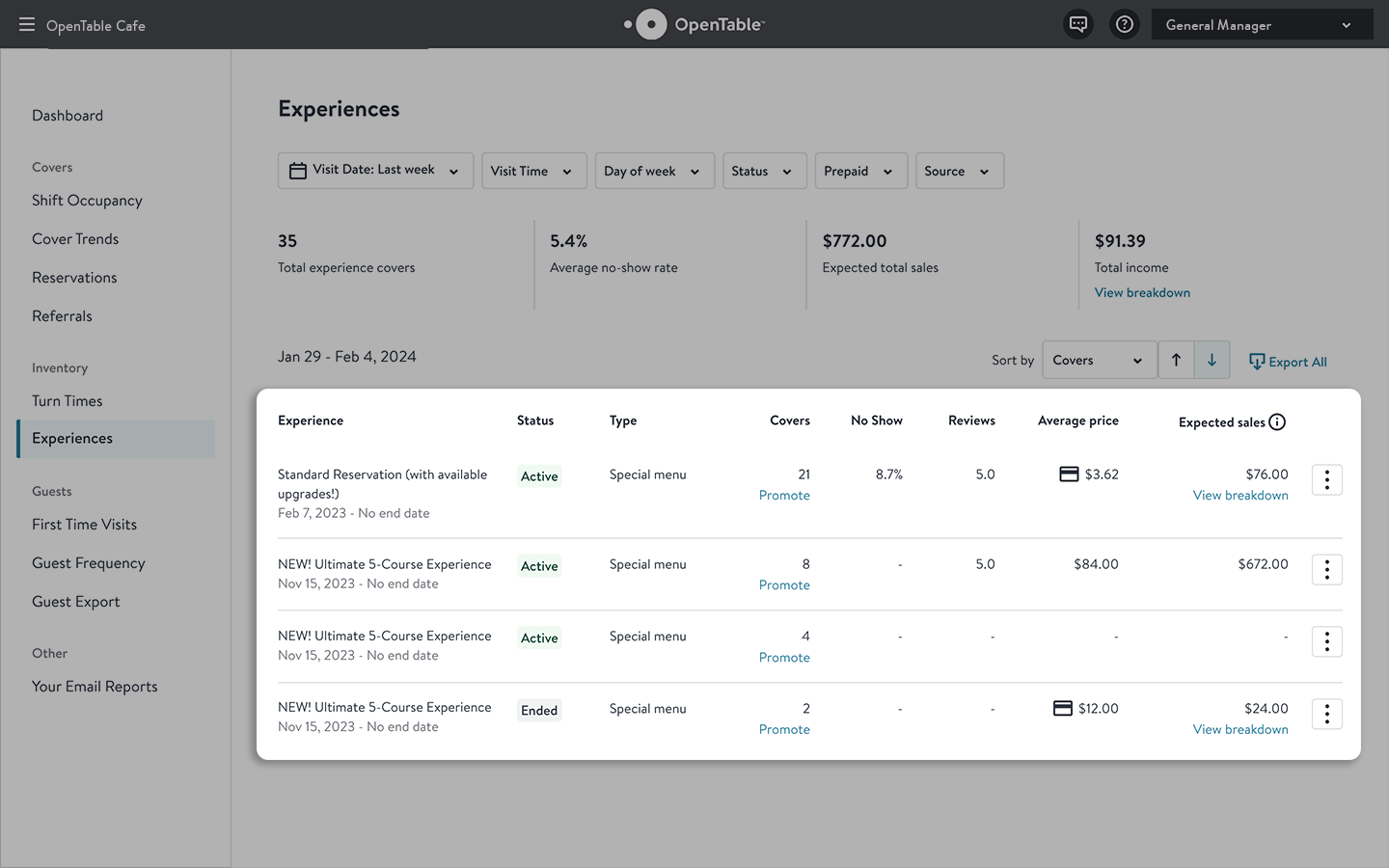Click the Reviews column header

coord(971,420)
